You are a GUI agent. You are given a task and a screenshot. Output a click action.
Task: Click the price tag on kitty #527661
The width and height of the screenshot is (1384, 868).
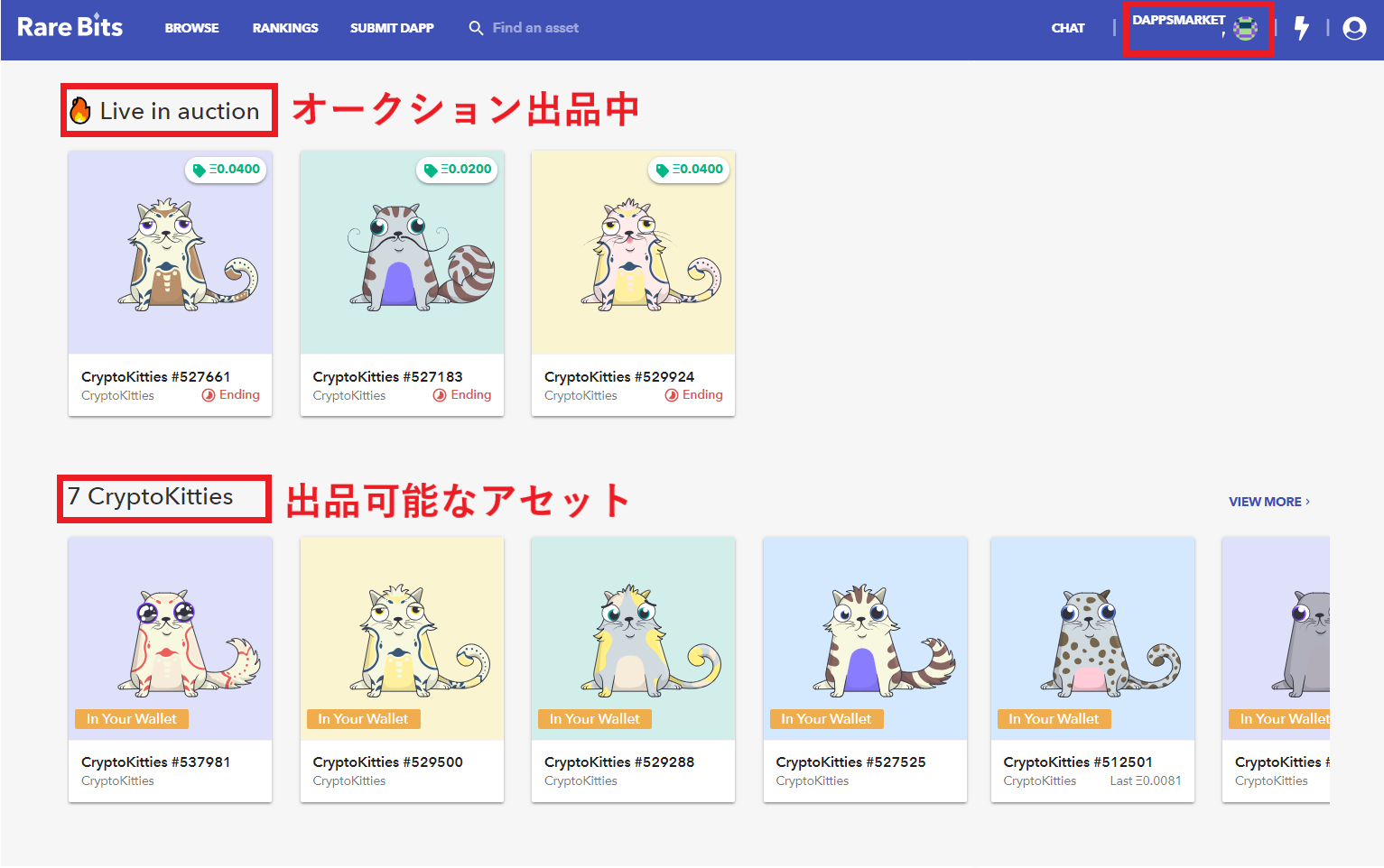coord(226,170)
